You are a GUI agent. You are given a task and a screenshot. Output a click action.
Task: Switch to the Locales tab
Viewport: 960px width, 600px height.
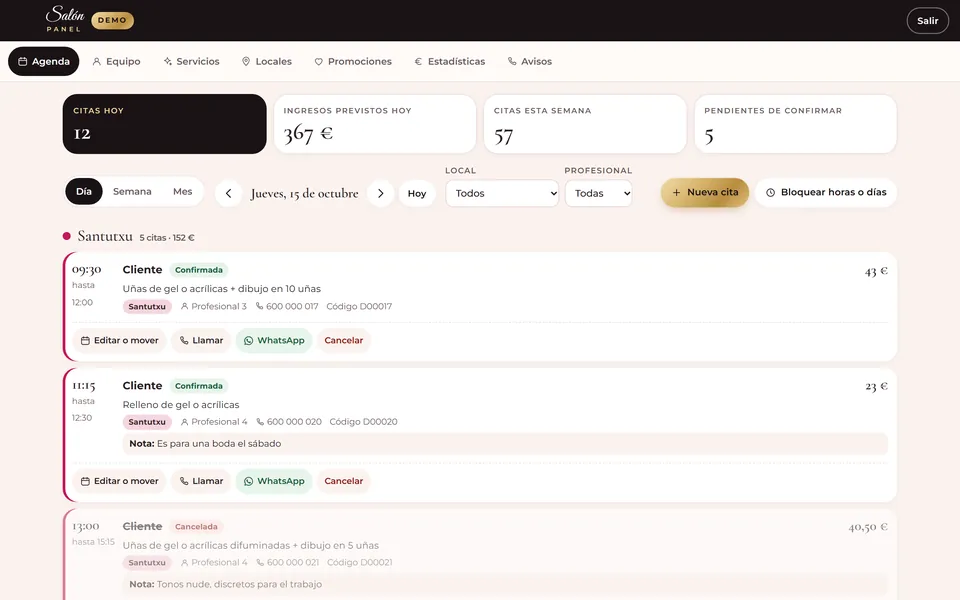[267, 61]
